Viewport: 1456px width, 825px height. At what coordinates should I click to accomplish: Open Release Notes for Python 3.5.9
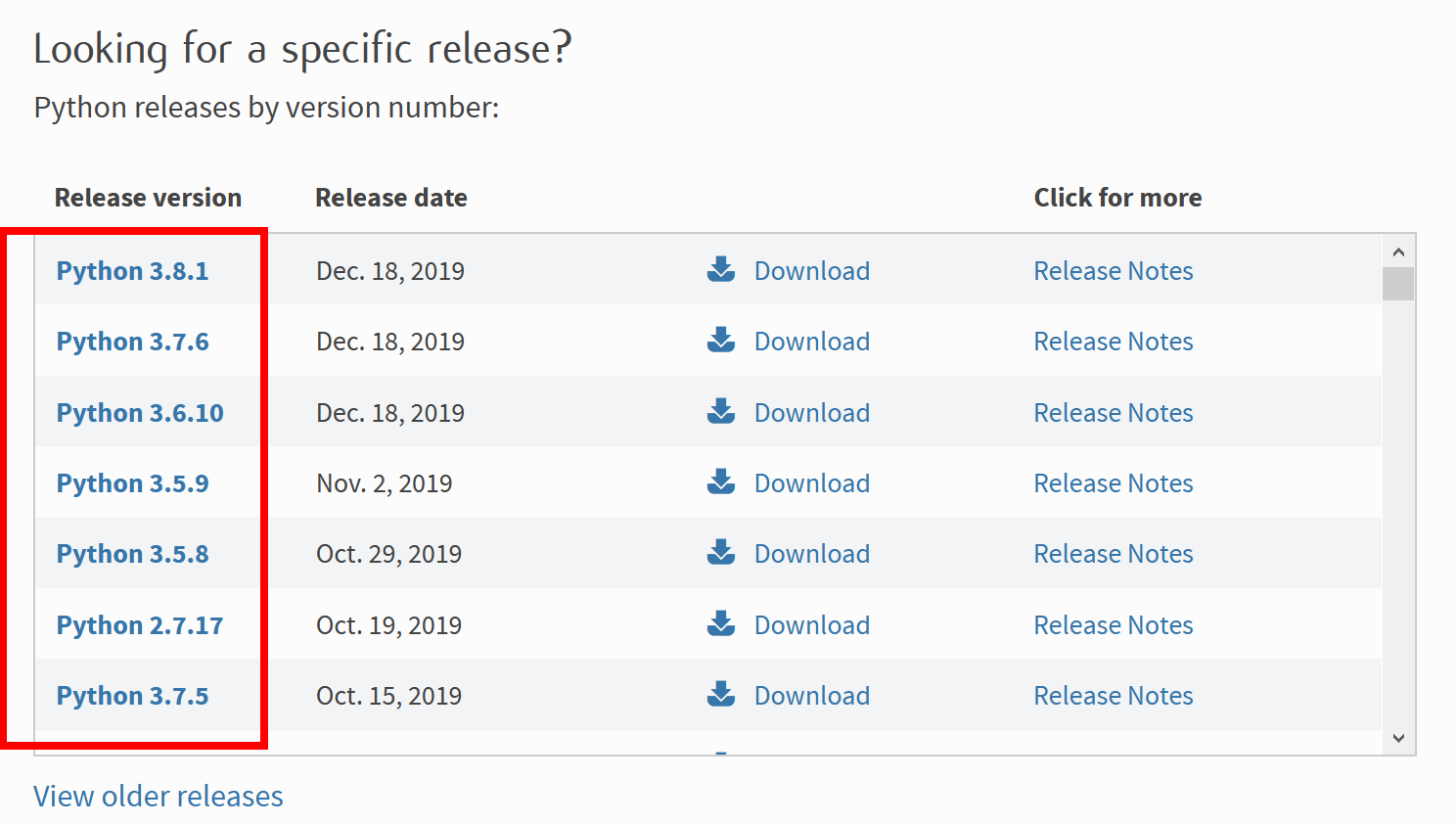[1114, 483]
